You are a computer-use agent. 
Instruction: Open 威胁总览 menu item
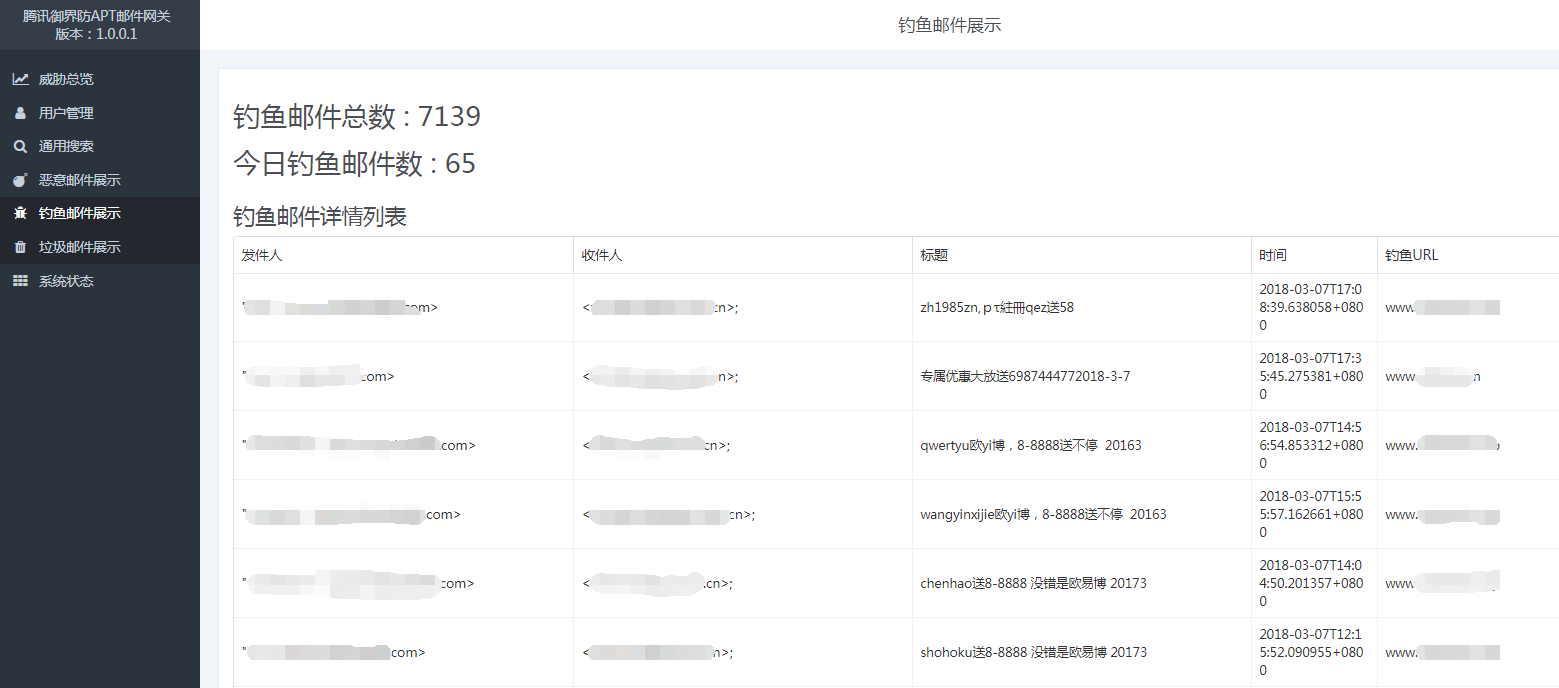(66, 79)
